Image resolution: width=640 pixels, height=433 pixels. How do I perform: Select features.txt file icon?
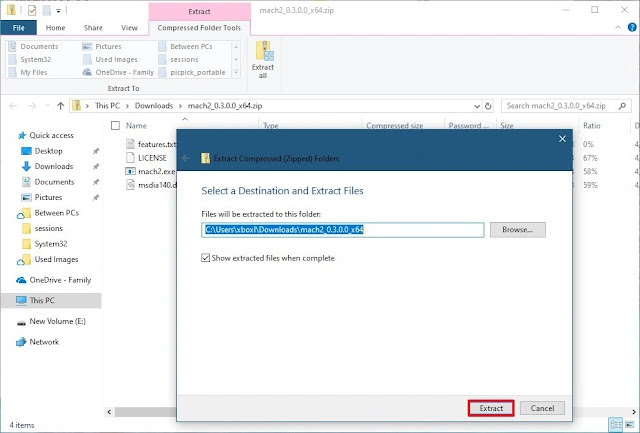tap(131, 144)
